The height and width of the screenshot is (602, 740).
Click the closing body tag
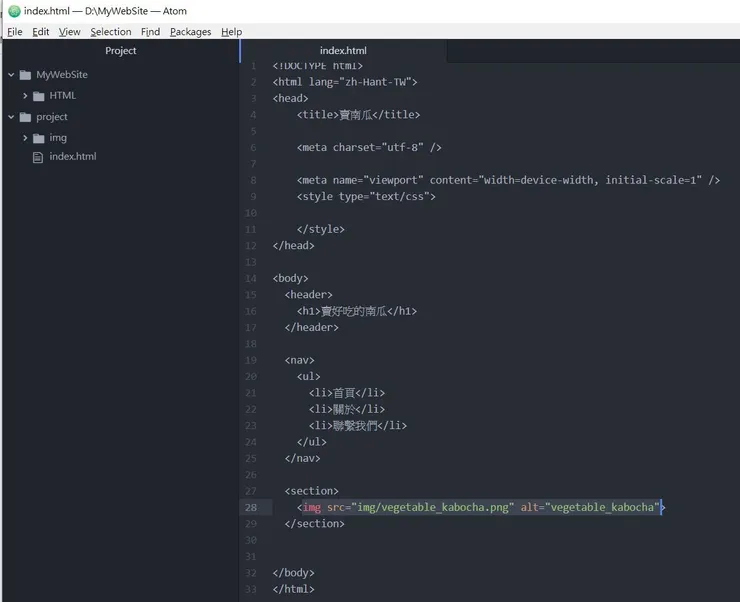pos(293,573)
